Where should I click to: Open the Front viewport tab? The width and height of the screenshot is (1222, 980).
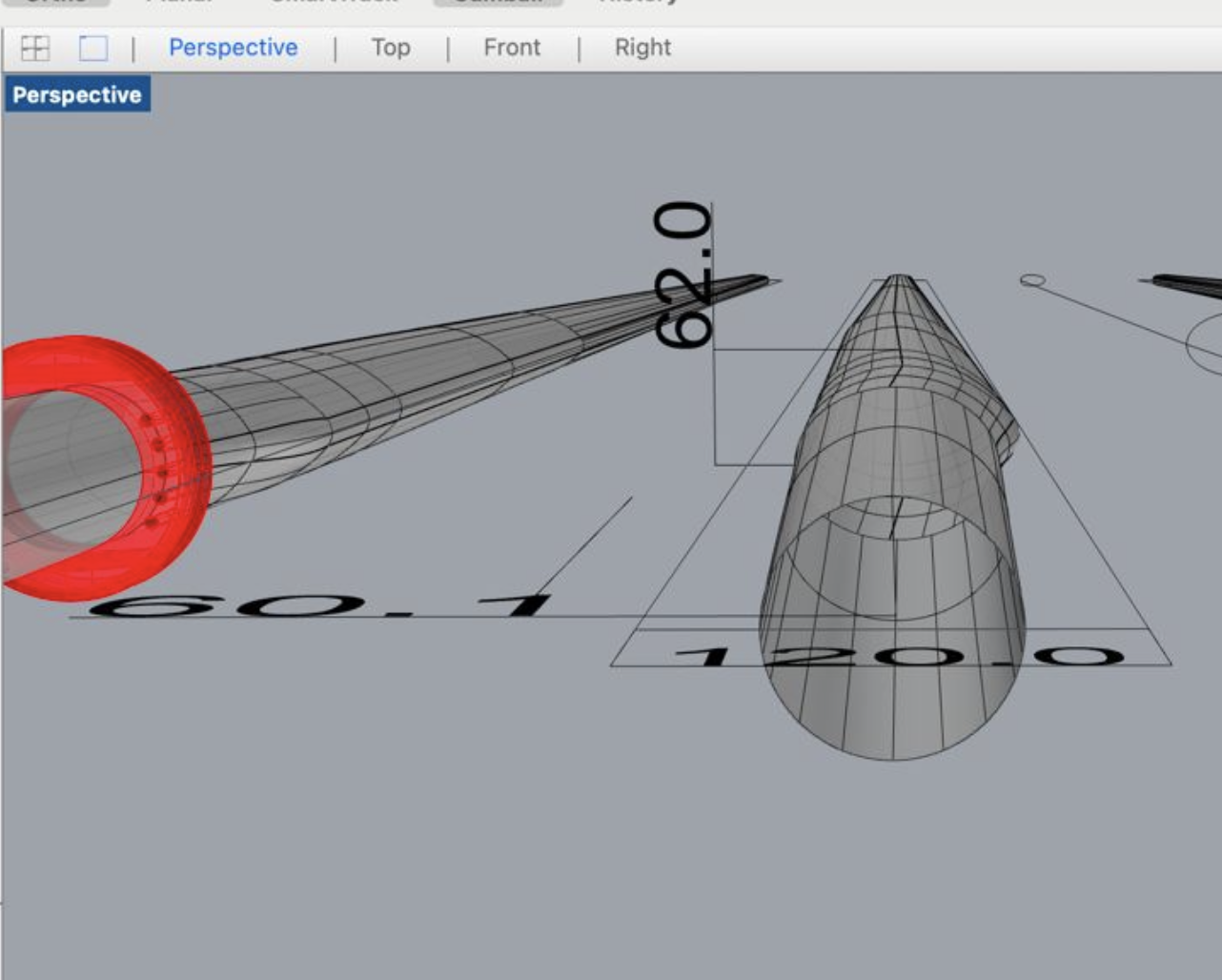pyautogui.click(x=512, y=48)
